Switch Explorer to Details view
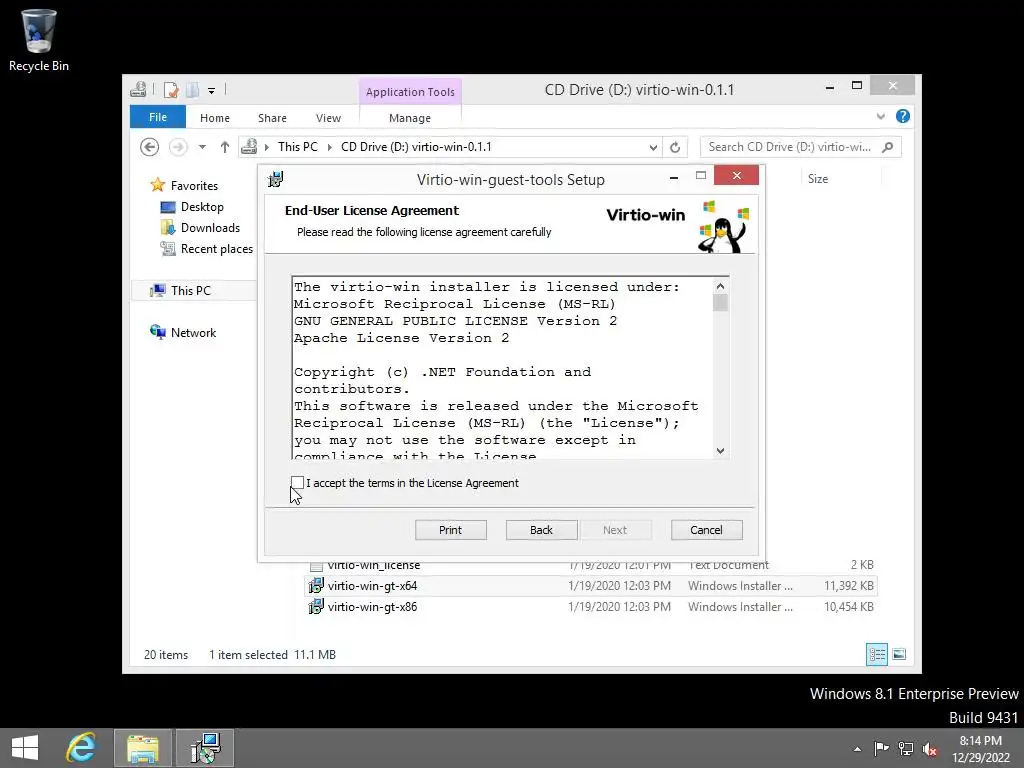This screenshot has height=768, width=1024. pyautogui.click(x=877, y=654)
